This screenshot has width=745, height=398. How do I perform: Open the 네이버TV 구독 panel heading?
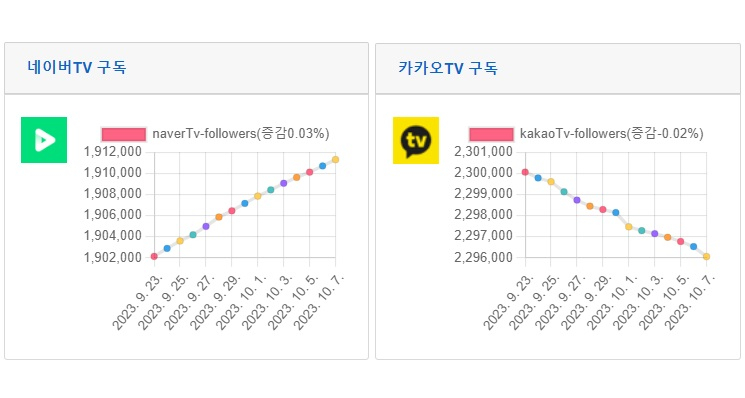(x=76, y=67)
